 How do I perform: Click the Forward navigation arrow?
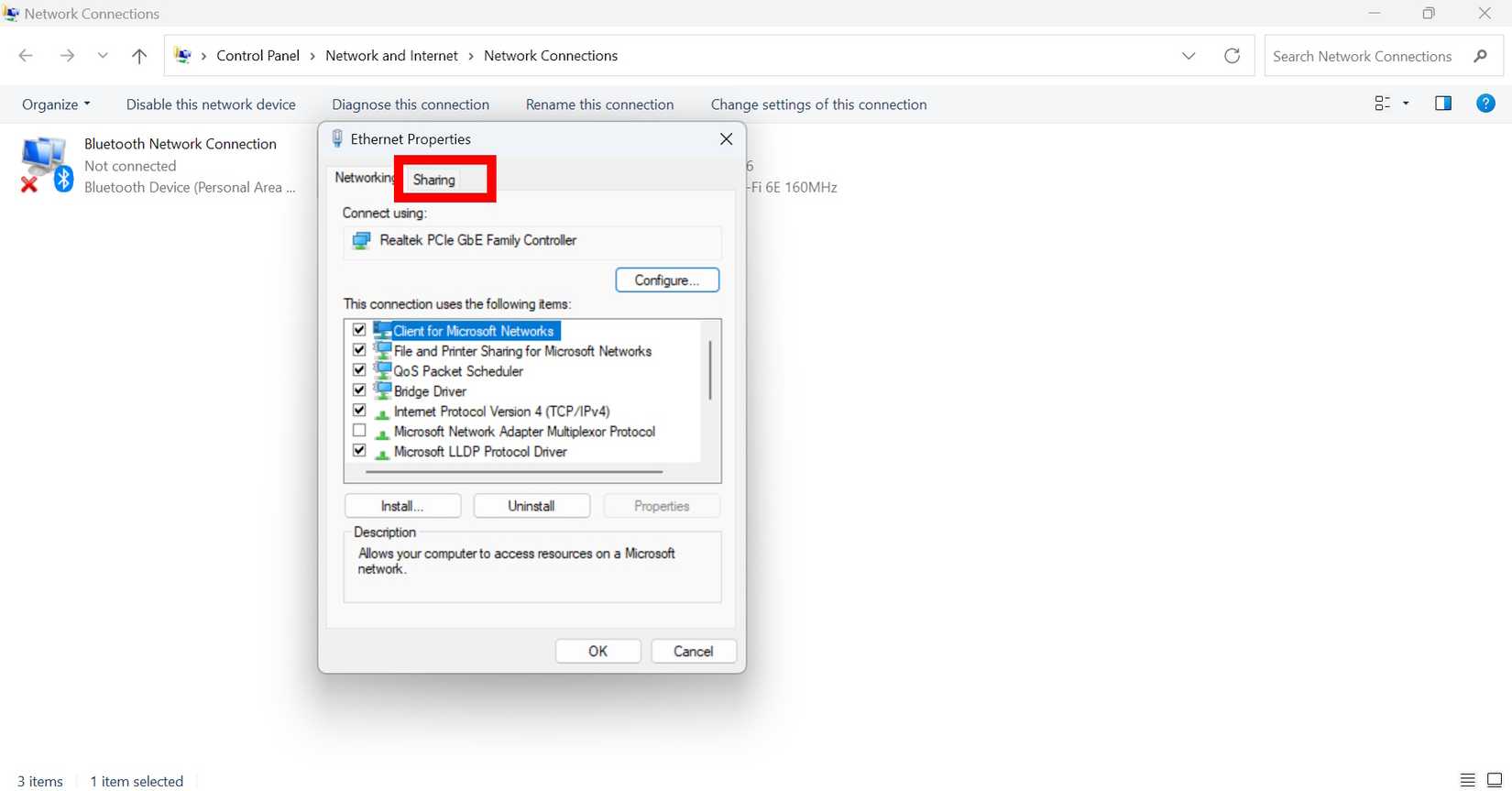67,56
